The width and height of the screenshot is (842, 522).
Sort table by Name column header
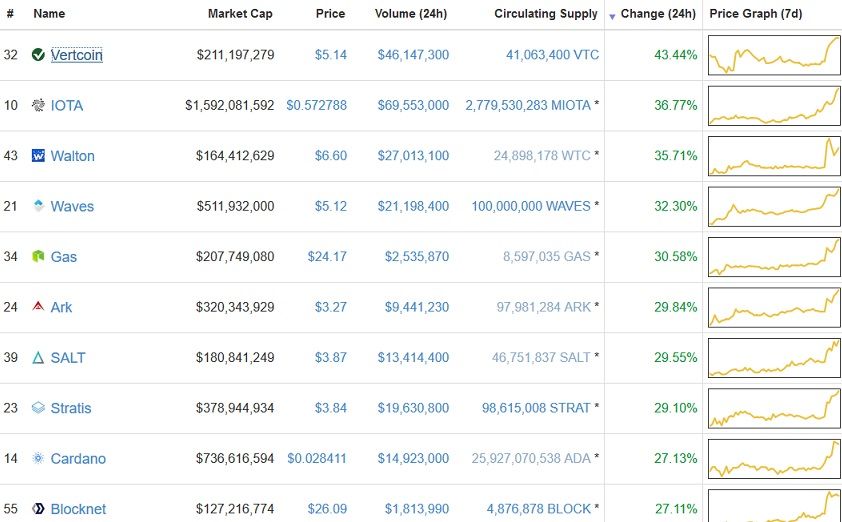point(49,14)
